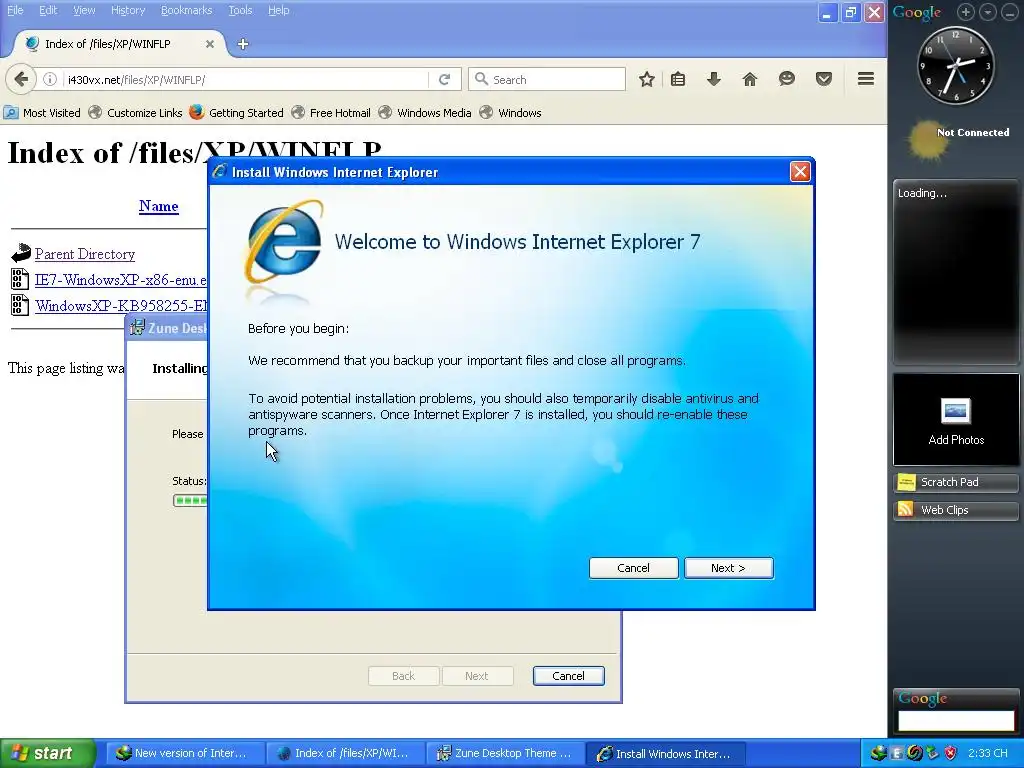Image resolution: width=1024 pixels, height=768 pixels.
Task: Open the Bookmarks menu in Firefox
Action: point(186,10)
